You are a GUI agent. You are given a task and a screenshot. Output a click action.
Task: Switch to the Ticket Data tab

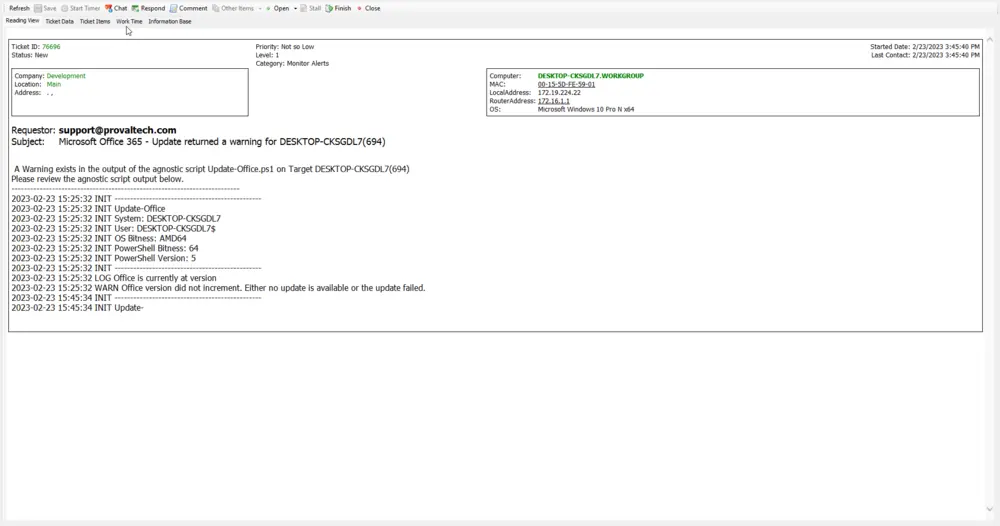click(x=59, y=21)
